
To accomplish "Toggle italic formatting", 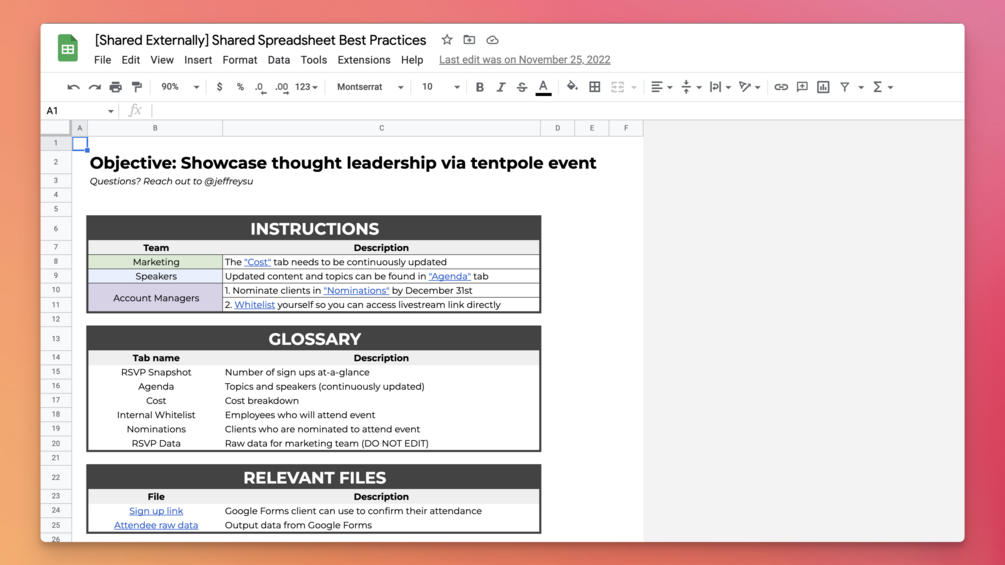I will (501, 87).
